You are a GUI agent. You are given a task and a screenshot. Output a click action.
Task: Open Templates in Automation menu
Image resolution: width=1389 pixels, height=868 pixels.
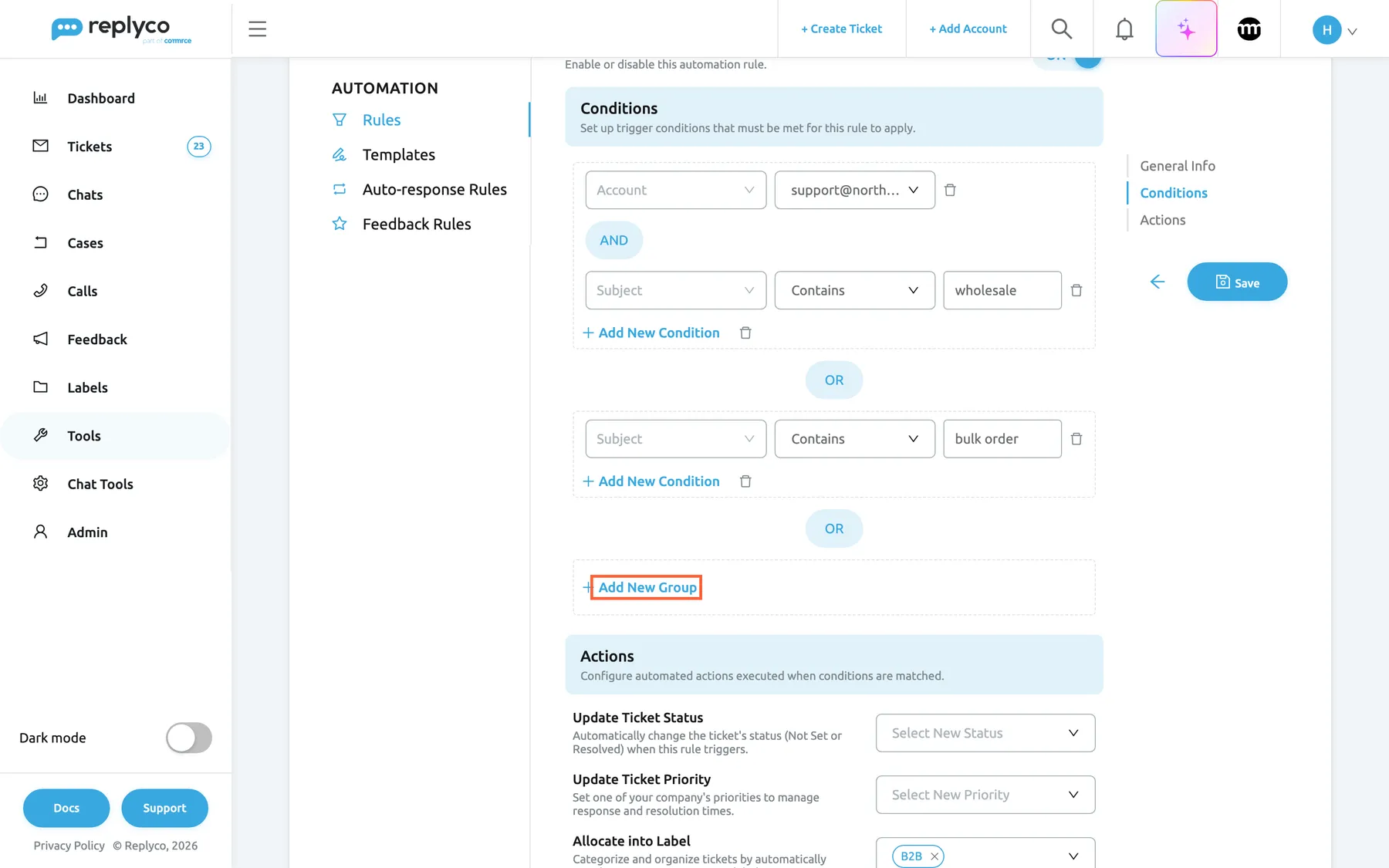(399, 154)
